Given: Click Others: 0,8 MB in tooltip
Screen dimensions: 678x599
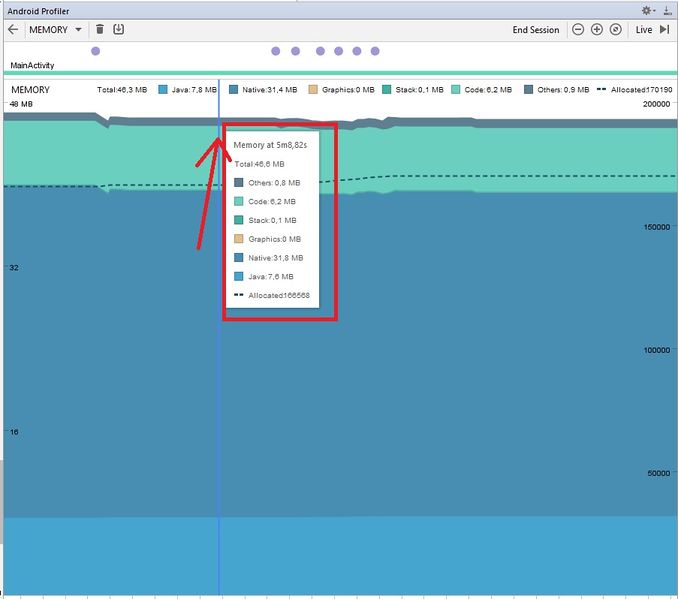Looking at the screenshot, I should coord(267,183).
